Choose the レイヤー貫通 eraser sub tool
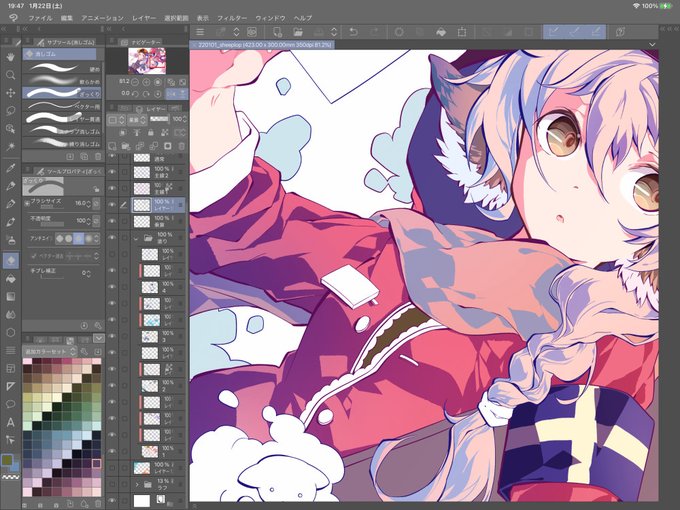 (x=62, y=118)
